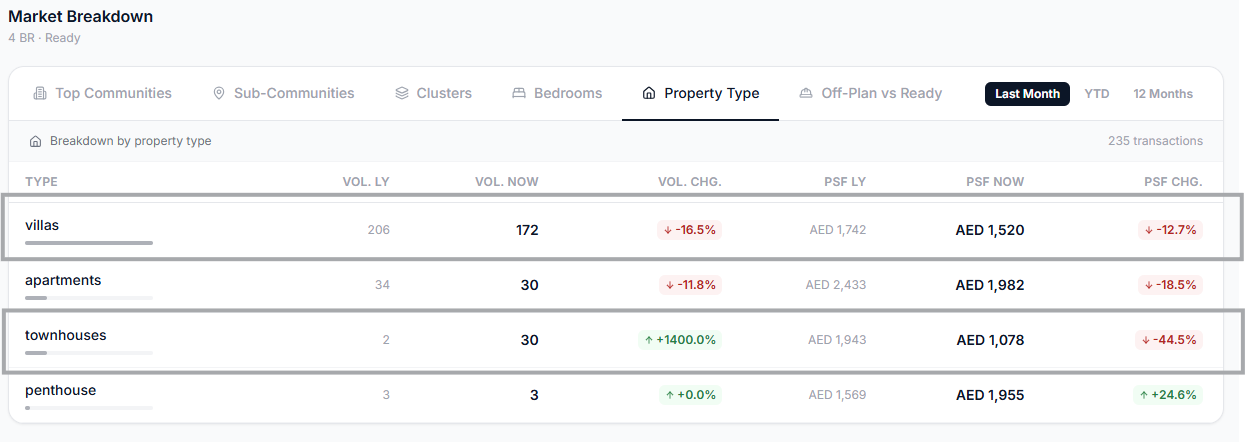Sort by the PSF NOW column header
The image size is (1246, 442).
995,181
